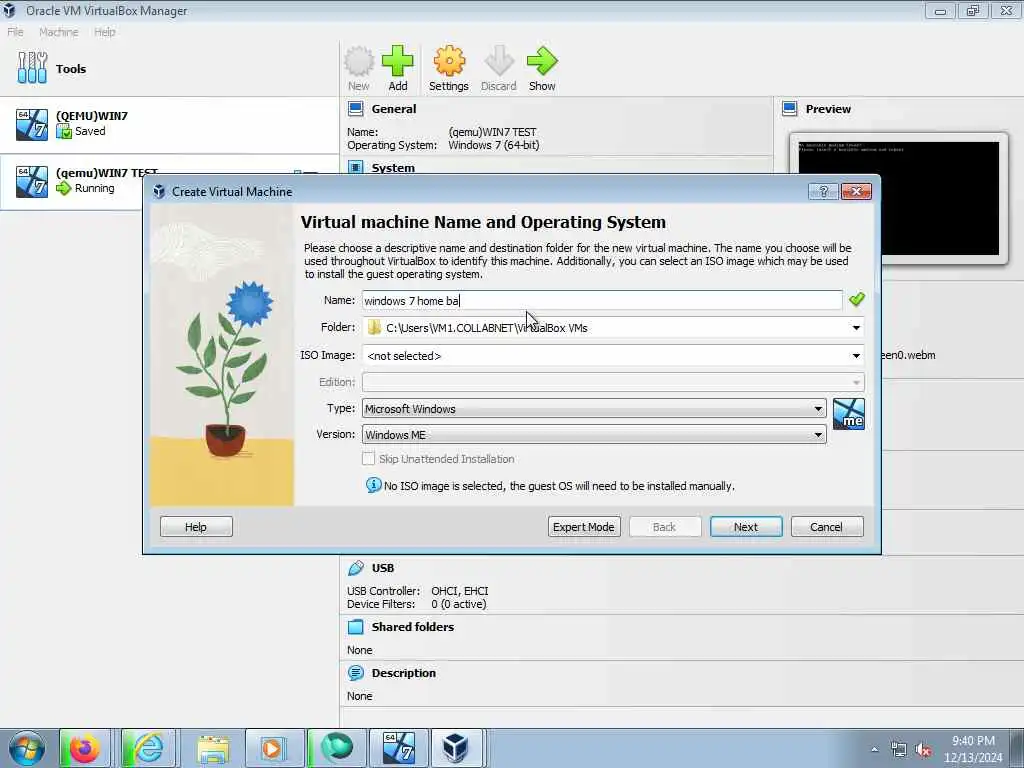
Task: Click Next to continue wizard
Action: click(x=746, y=526)
